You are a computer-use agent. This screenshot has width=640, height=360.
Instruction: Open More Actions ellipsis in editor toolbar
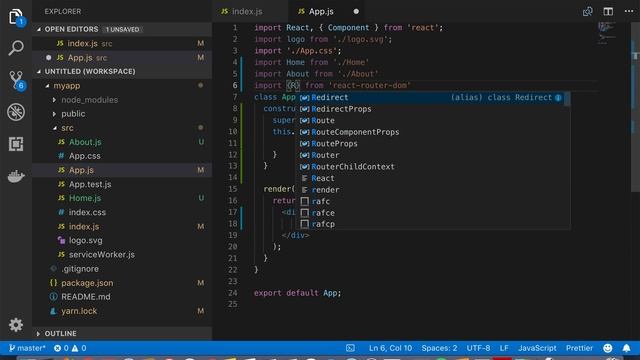tap(629, 11)
